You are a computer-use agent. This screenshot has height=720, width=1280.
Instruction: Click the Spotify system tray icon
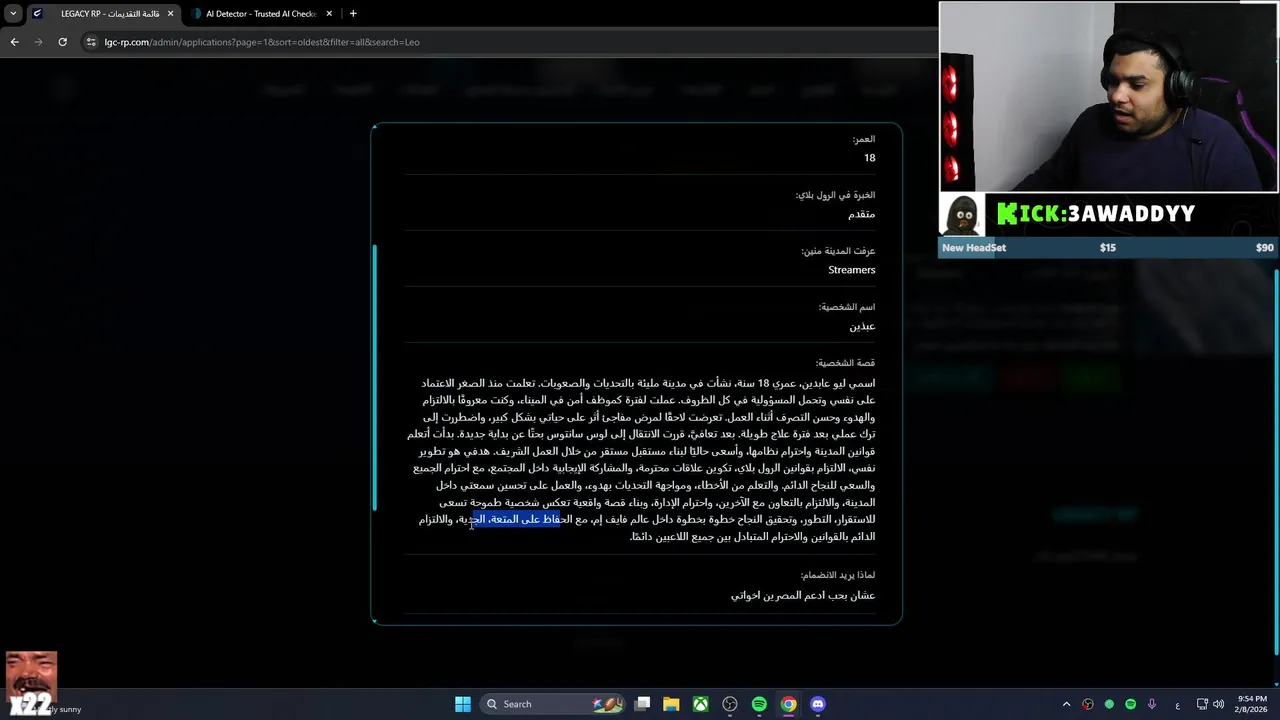(1131, 704)
